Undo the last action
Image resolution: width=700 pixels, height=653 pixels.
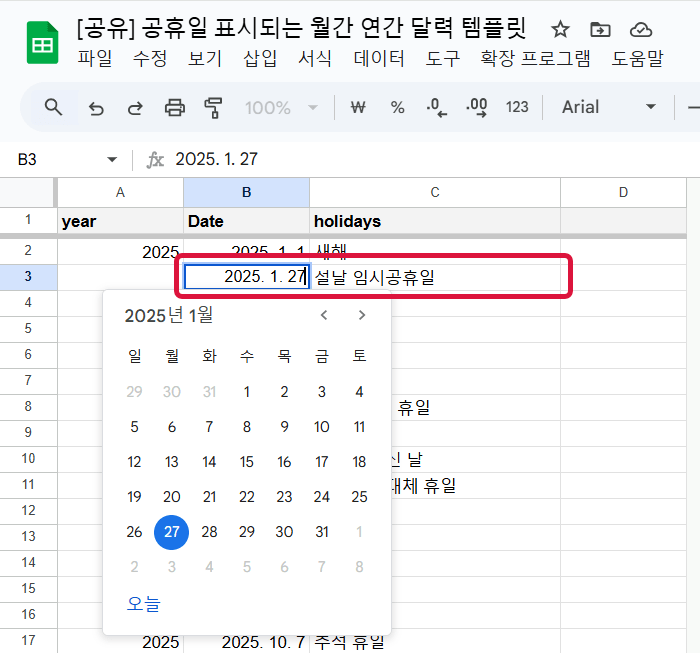pos(96,107)
